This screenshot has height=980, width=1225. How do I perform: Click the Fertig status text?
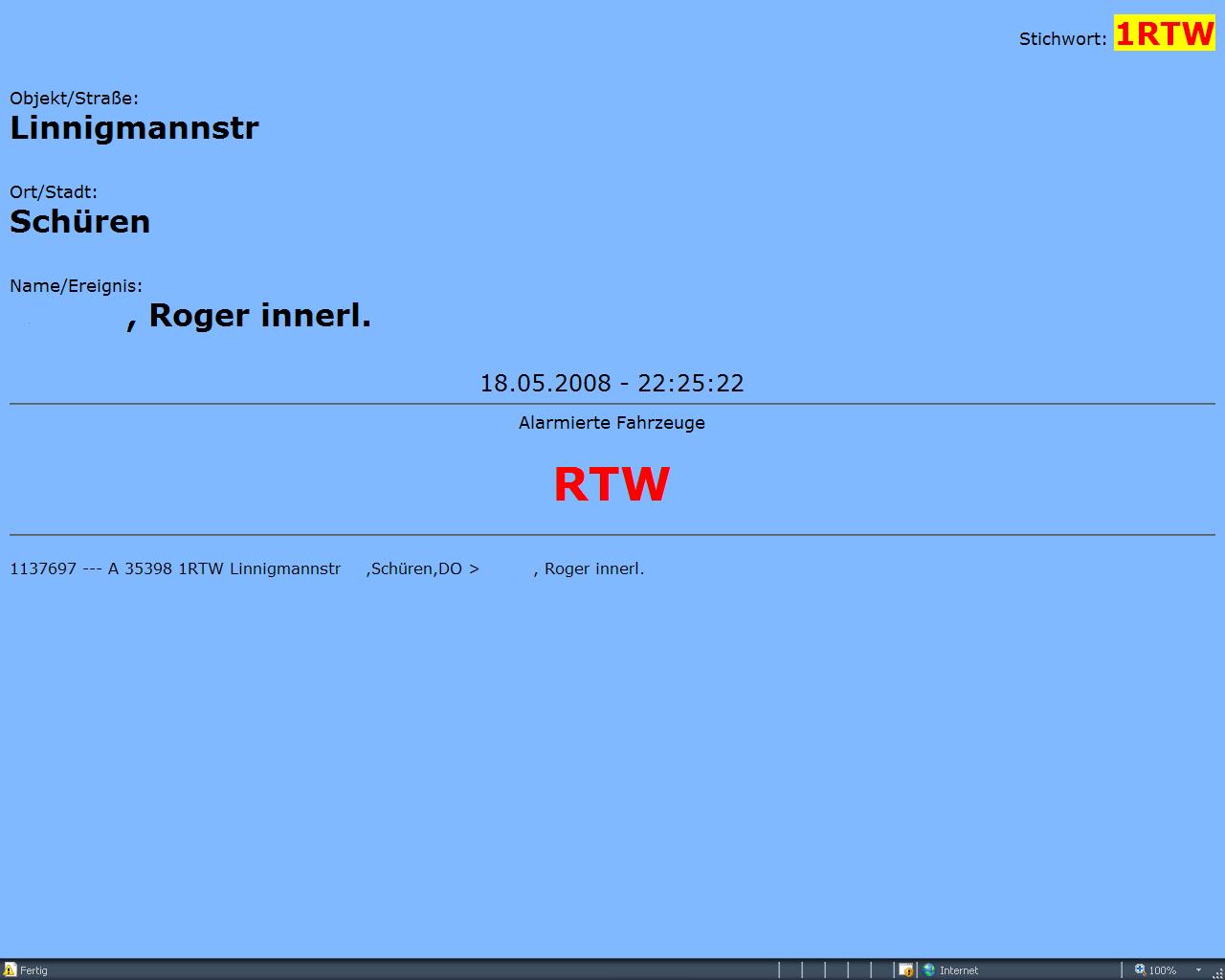coord(33,969)
